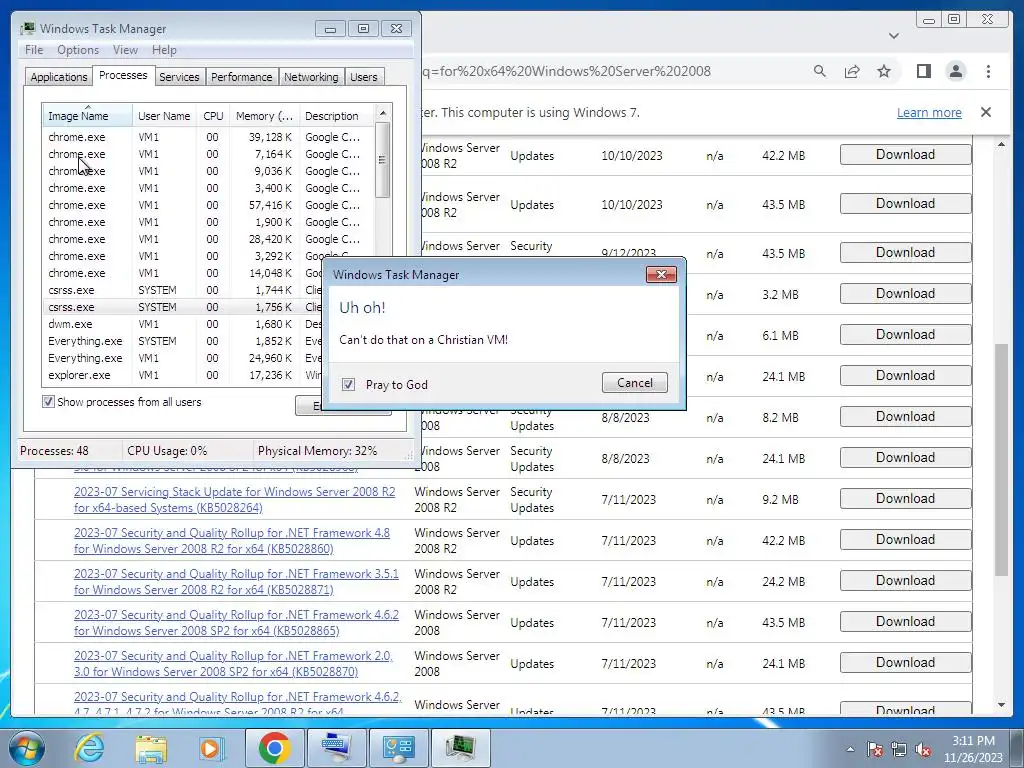Download the 6.1 MB update
This screenshot has height=768, width=1024.
point(905,335)
